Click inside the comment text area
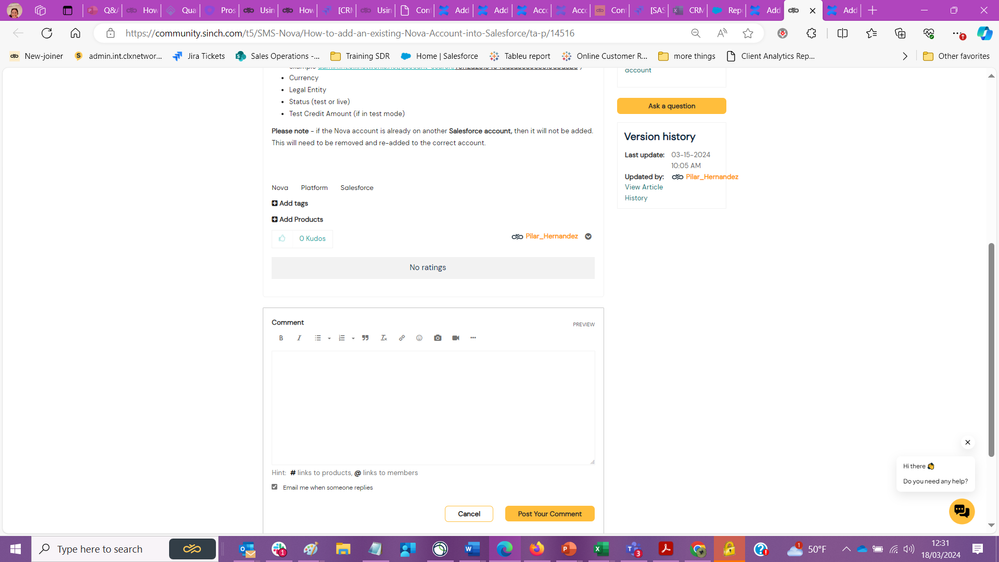Viewport: 999px width, 562px height. click(x=433, y=407)
